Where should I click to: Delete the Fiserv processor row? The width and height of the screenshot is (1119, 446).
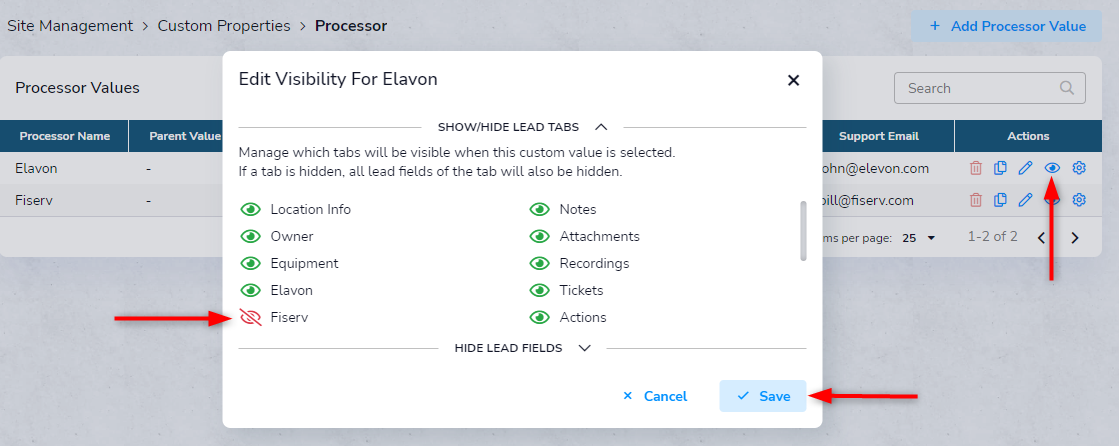[x=976, y=200]
